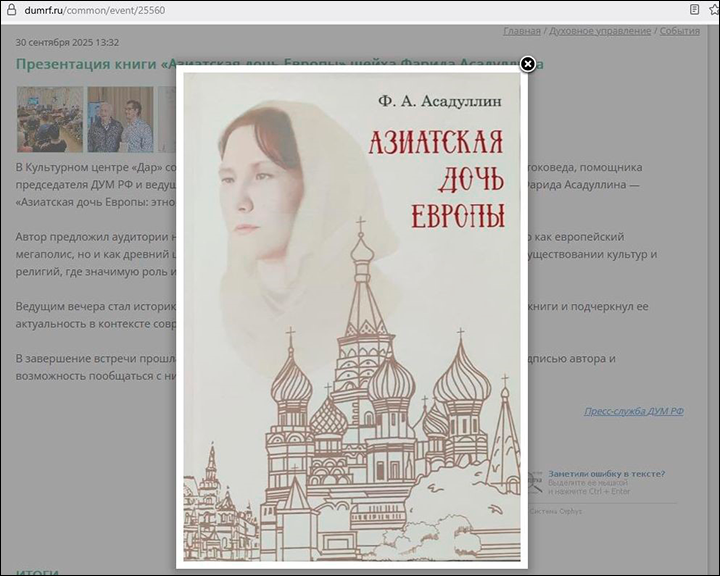Screen dimensions: 720x576
Task: Click the red Азиатская дочь Европы cover title
Action: pyautogui.click(x=434, y=178)
